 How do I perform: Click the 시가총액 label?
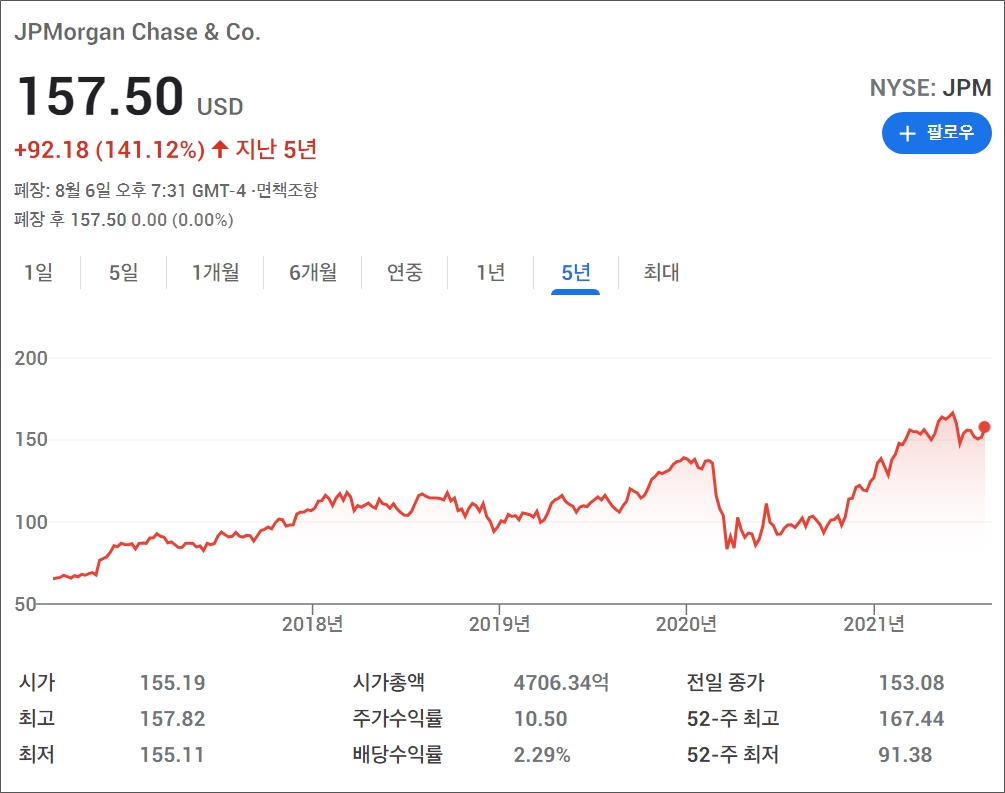pos(388,682)
